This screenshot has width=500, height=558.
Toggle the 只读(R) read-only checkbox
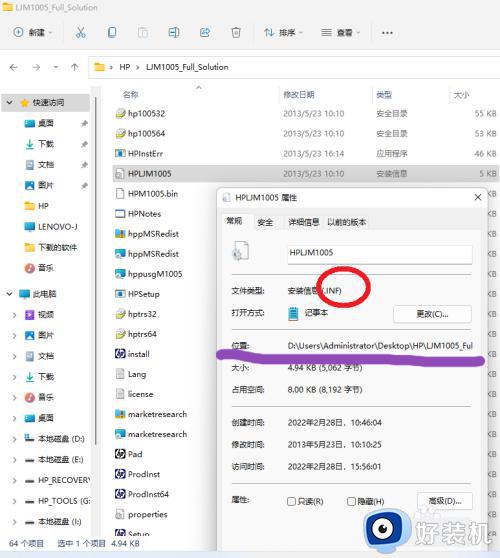coord(291,501)
